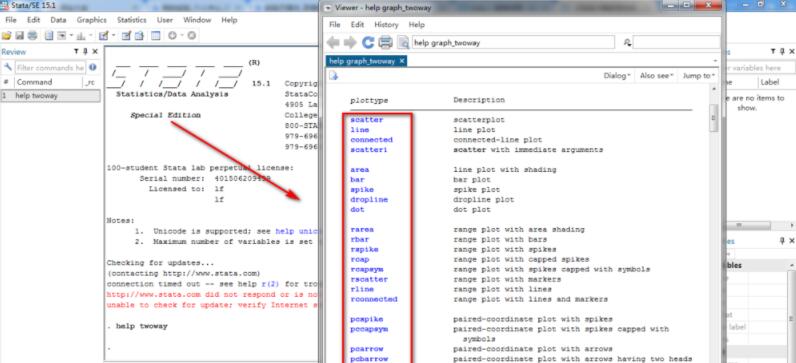Click the Refresh icon in the Viewer
796x363 pixels.
pos(368,43)
